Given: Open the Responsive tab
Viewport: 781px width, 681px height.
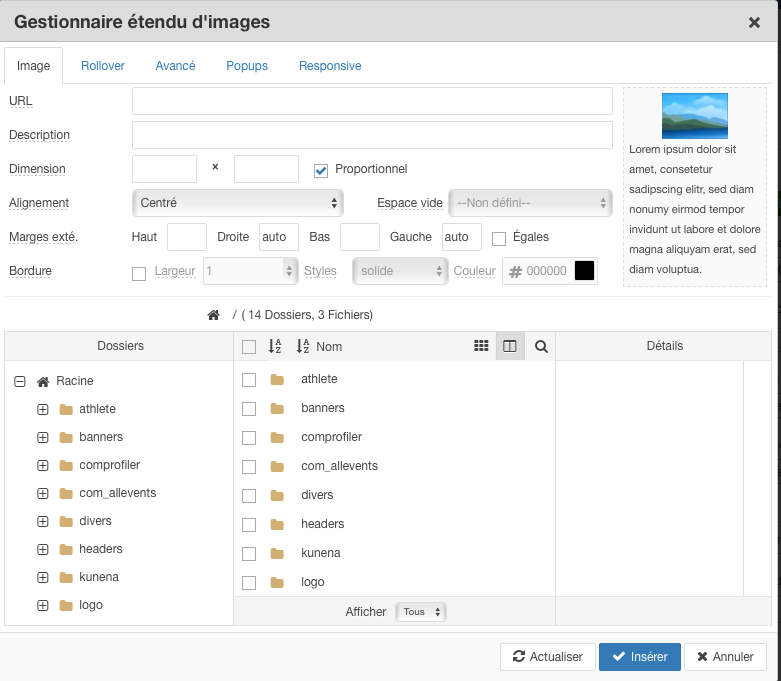Looking at the screenshot, I should (x=330, y=66).
